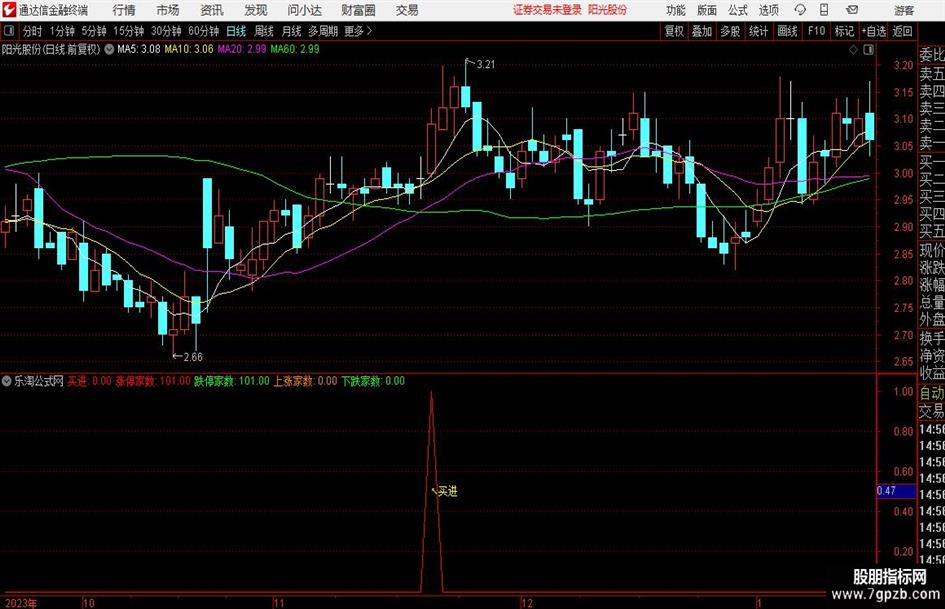The height and width of the screenshot is (609, 945).
Task: Select the 周线 weekly period
Action: pyautogui.click(x=264, y=31)
